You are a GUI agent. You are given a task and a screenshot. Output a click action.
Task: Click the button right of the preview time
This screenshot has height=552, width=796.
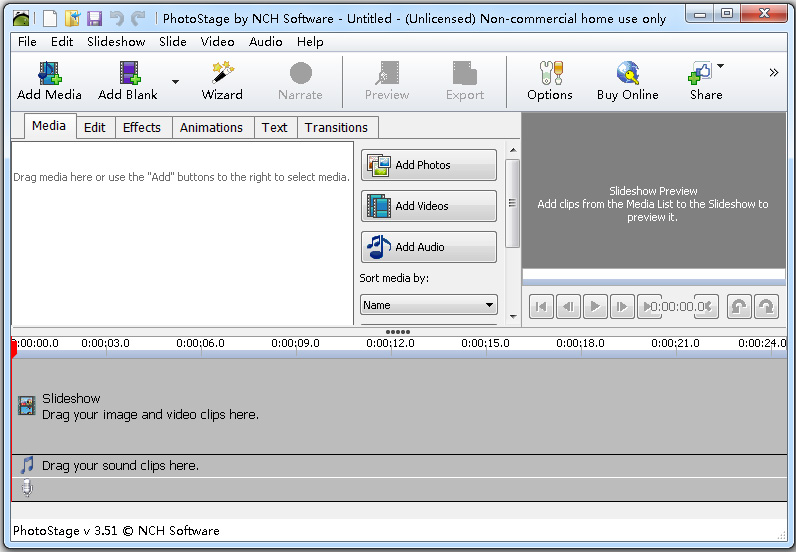point(712,307)
